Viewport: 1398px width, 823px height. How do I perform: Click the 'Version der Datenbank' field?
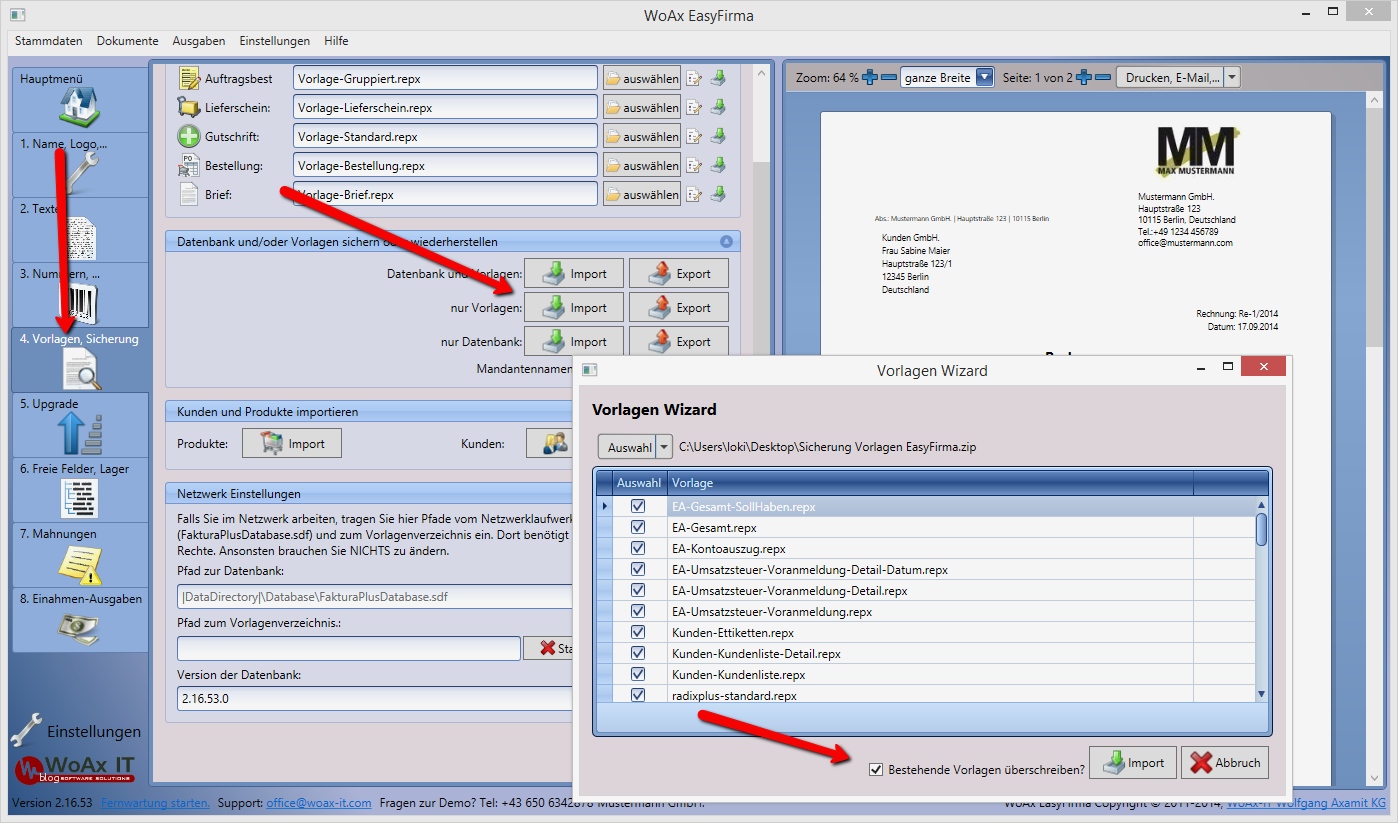374,698
